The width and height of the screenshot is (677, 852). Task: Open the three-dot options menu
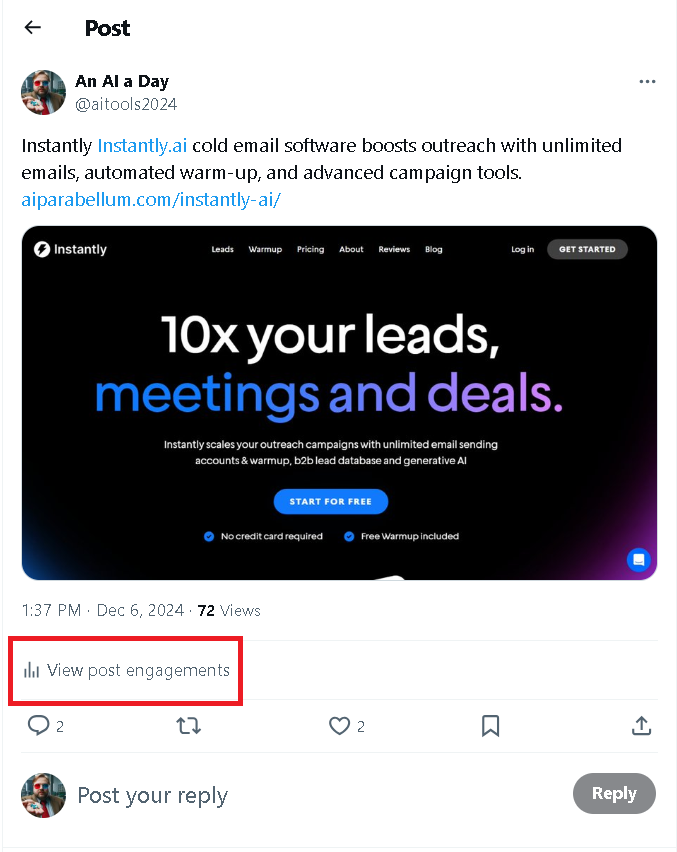[648, 81]
